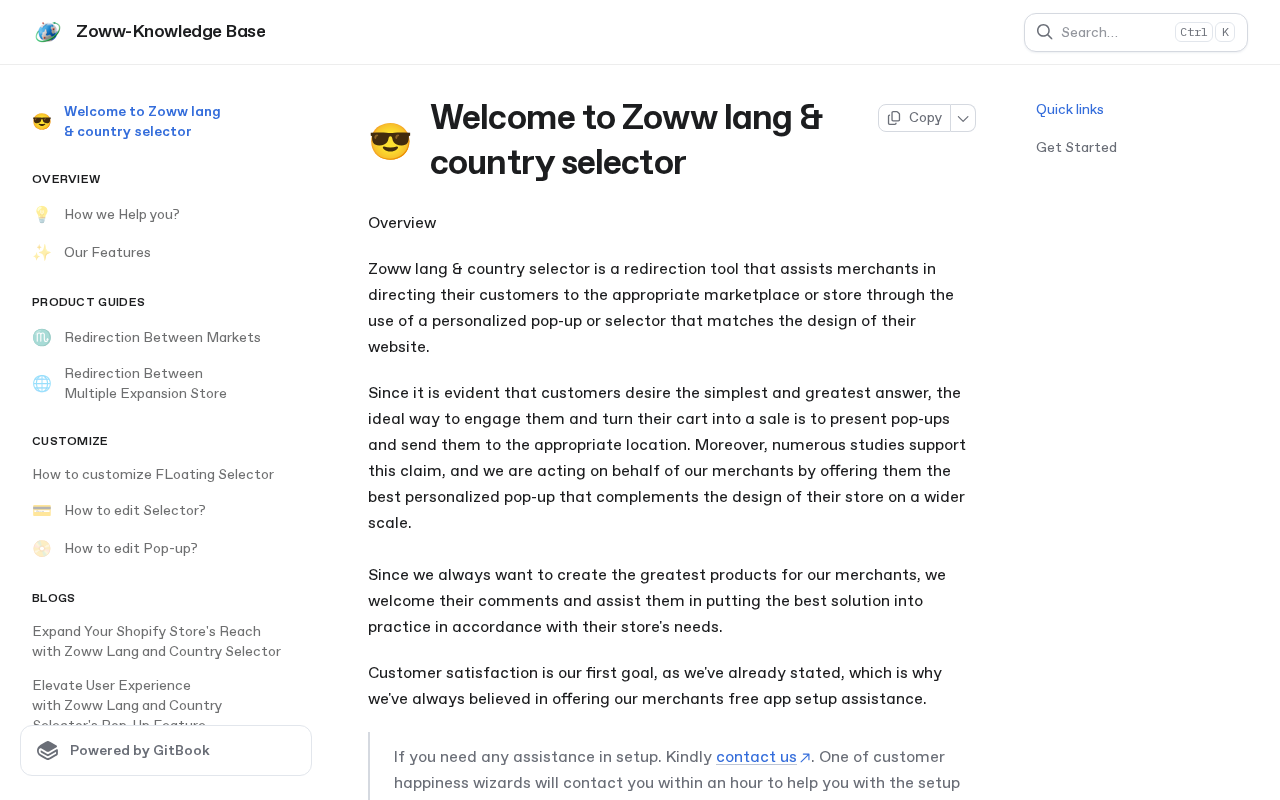Click the GitBook logo icon
1280x800 pixels.
pyautogui.click(x=47, y=751)
